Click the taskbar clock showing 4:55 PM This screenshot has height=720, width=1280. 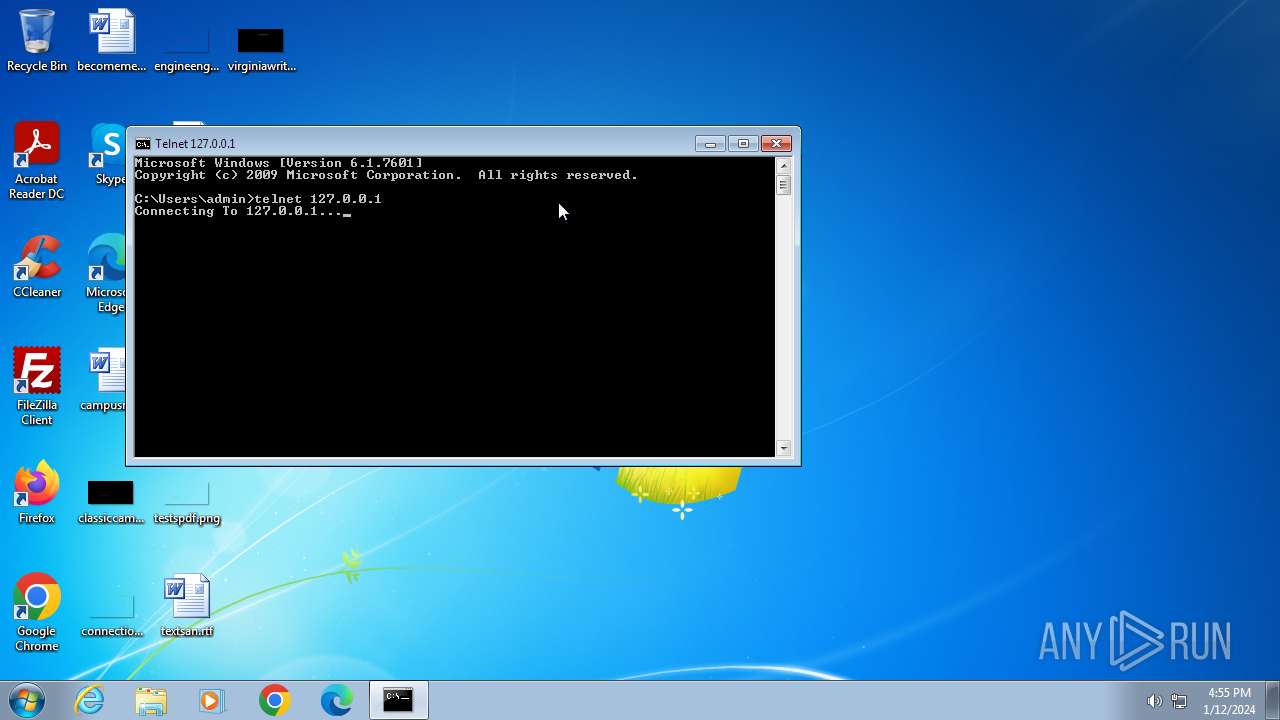pos(1229,701)
